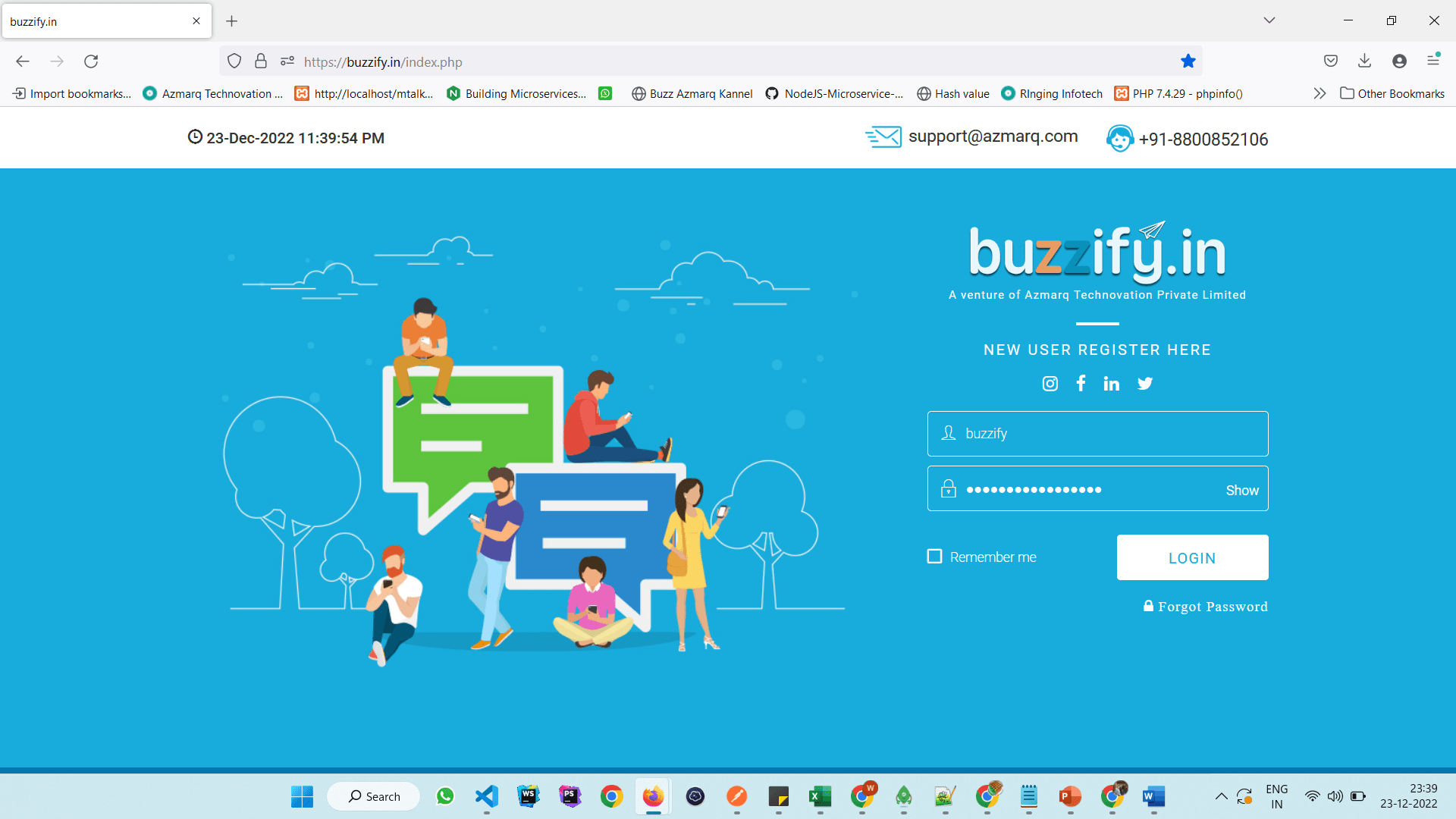
Task: Open the LinkedIn social icon
Action: click(x=1111, y=384)
